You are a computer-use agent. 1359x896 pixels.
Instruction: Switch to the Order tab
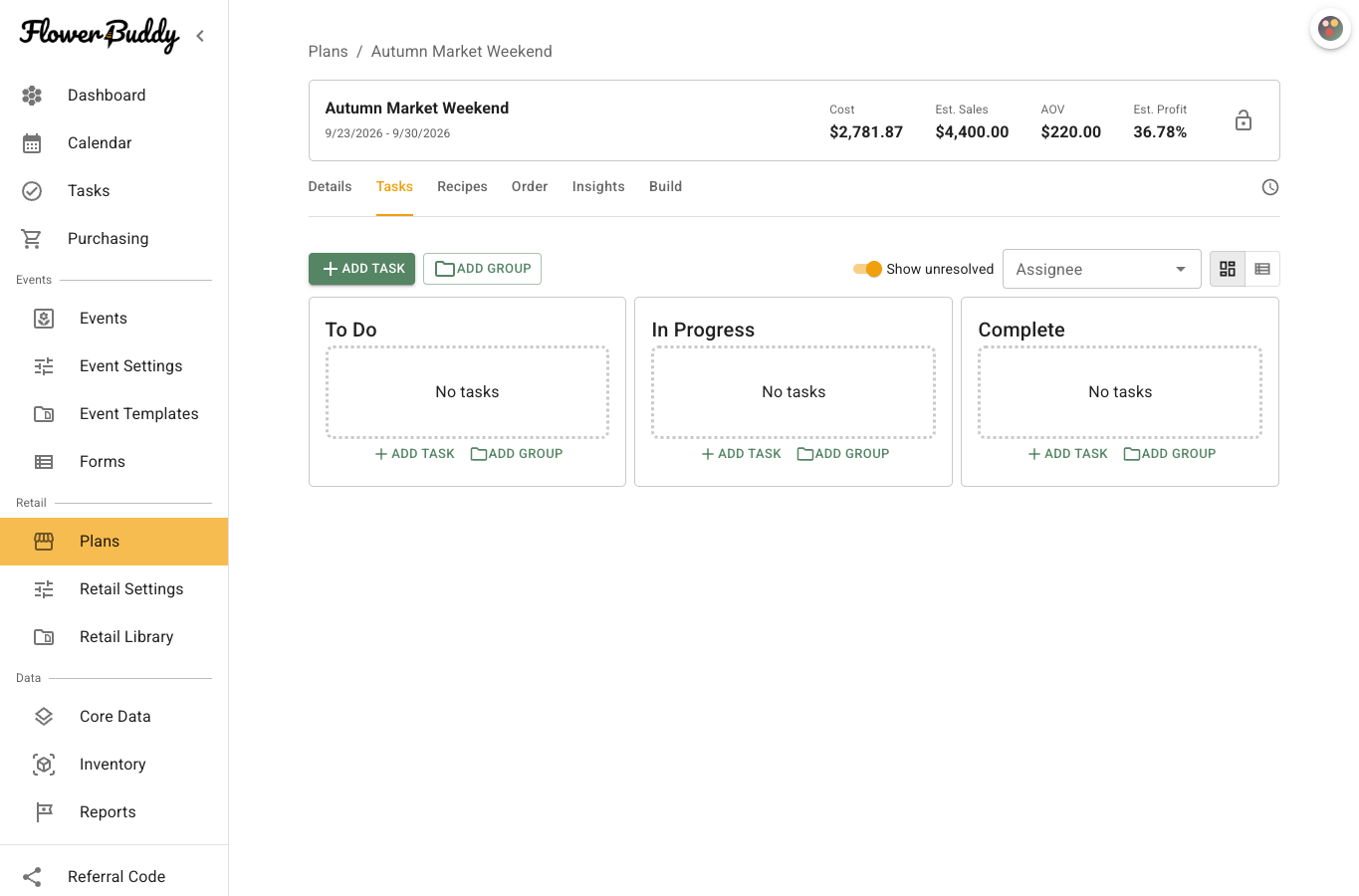tap(530, 187)
